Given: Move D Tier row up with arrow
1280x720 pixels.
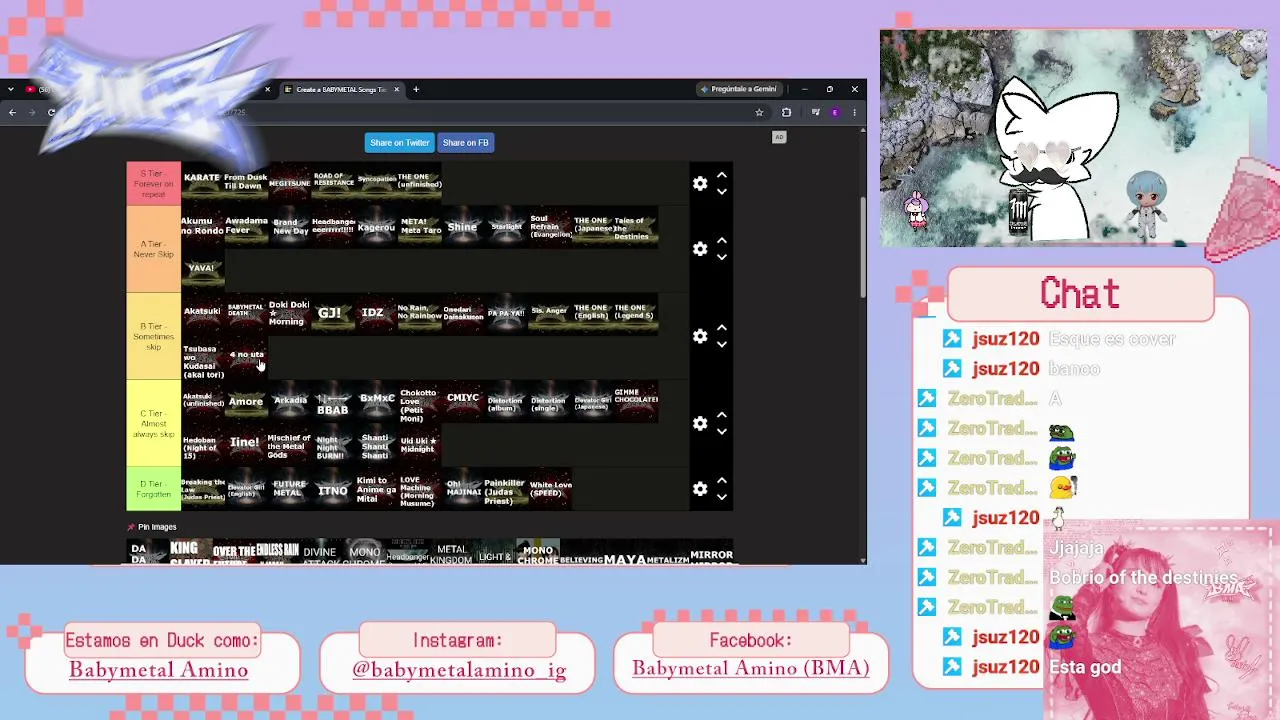Looking at the screenshot, I should 722,481.
